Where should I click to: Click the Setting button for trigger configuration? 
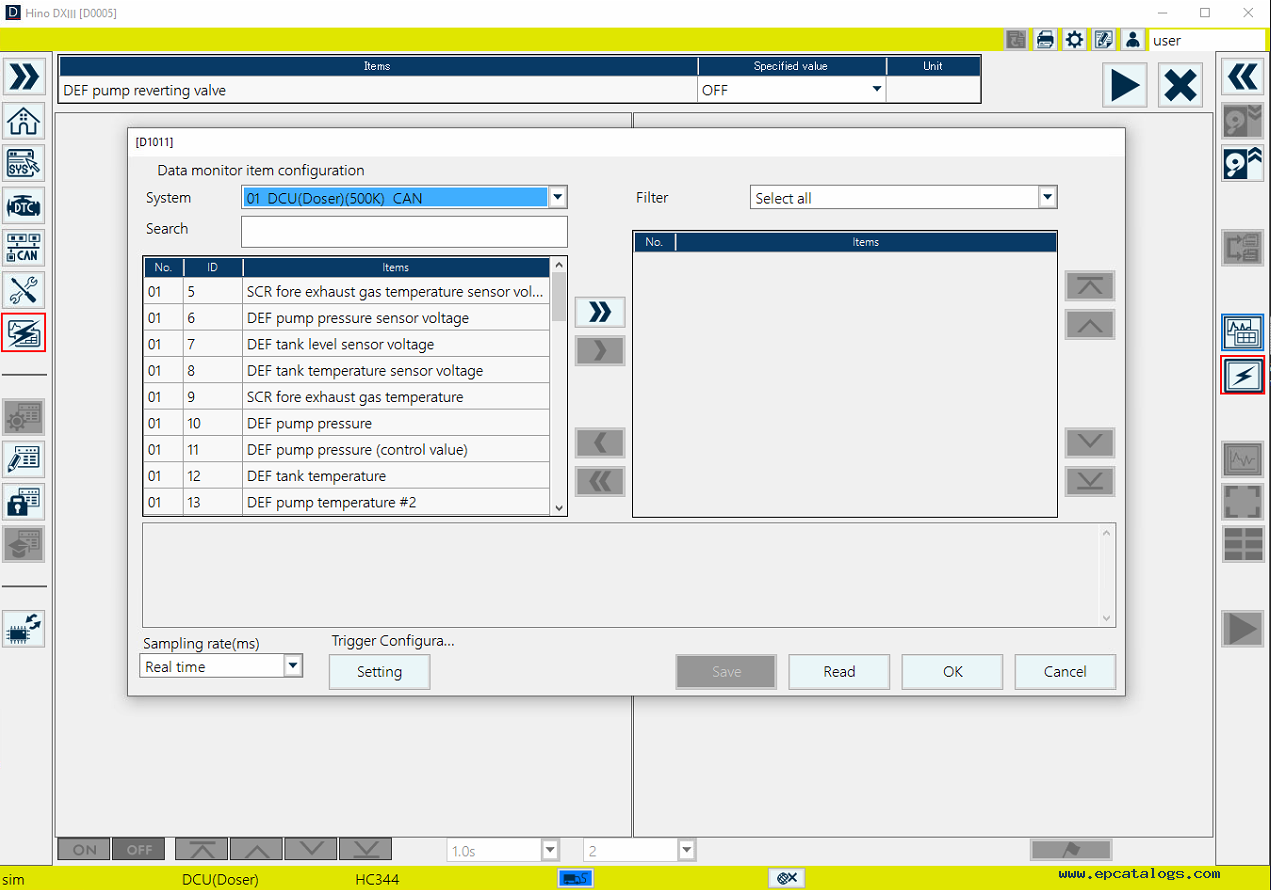[x=379, y=672]
